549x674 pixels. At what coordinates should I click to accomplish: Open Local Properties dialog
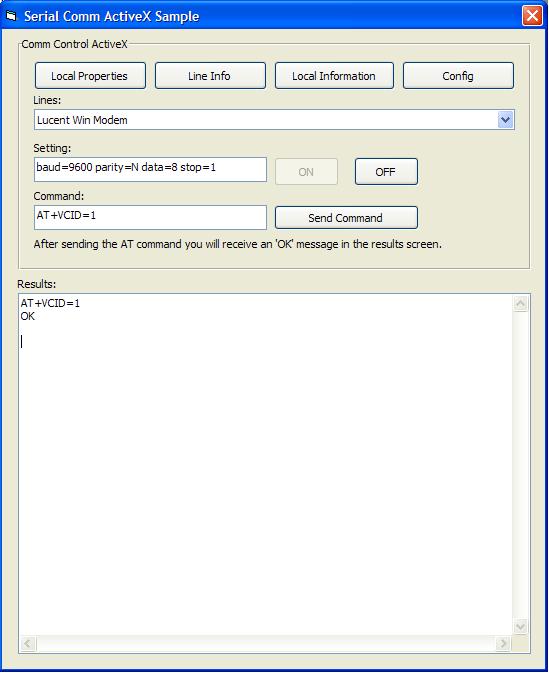click(90, 76)
